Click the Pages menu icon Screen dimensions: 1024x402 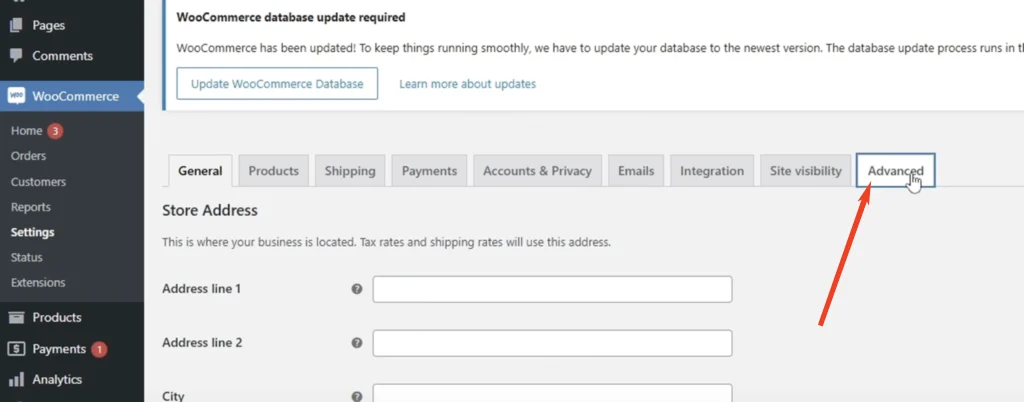pyautogui.click(x=16, y=25)
